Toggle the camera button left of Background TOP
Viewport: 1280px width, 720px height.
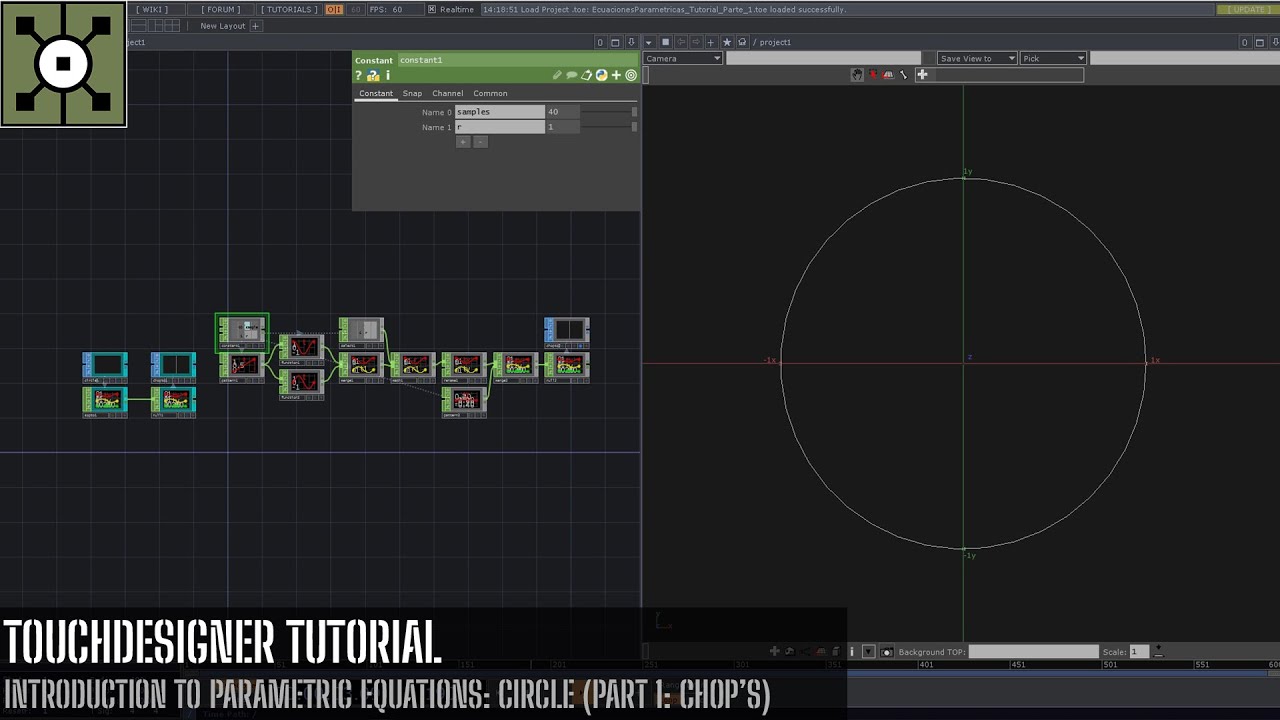tap(887, 652)
